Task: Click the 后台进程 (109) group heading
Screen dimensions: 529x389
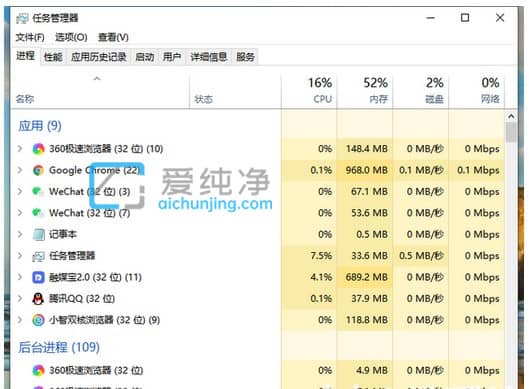Action: tap(59, 347)
